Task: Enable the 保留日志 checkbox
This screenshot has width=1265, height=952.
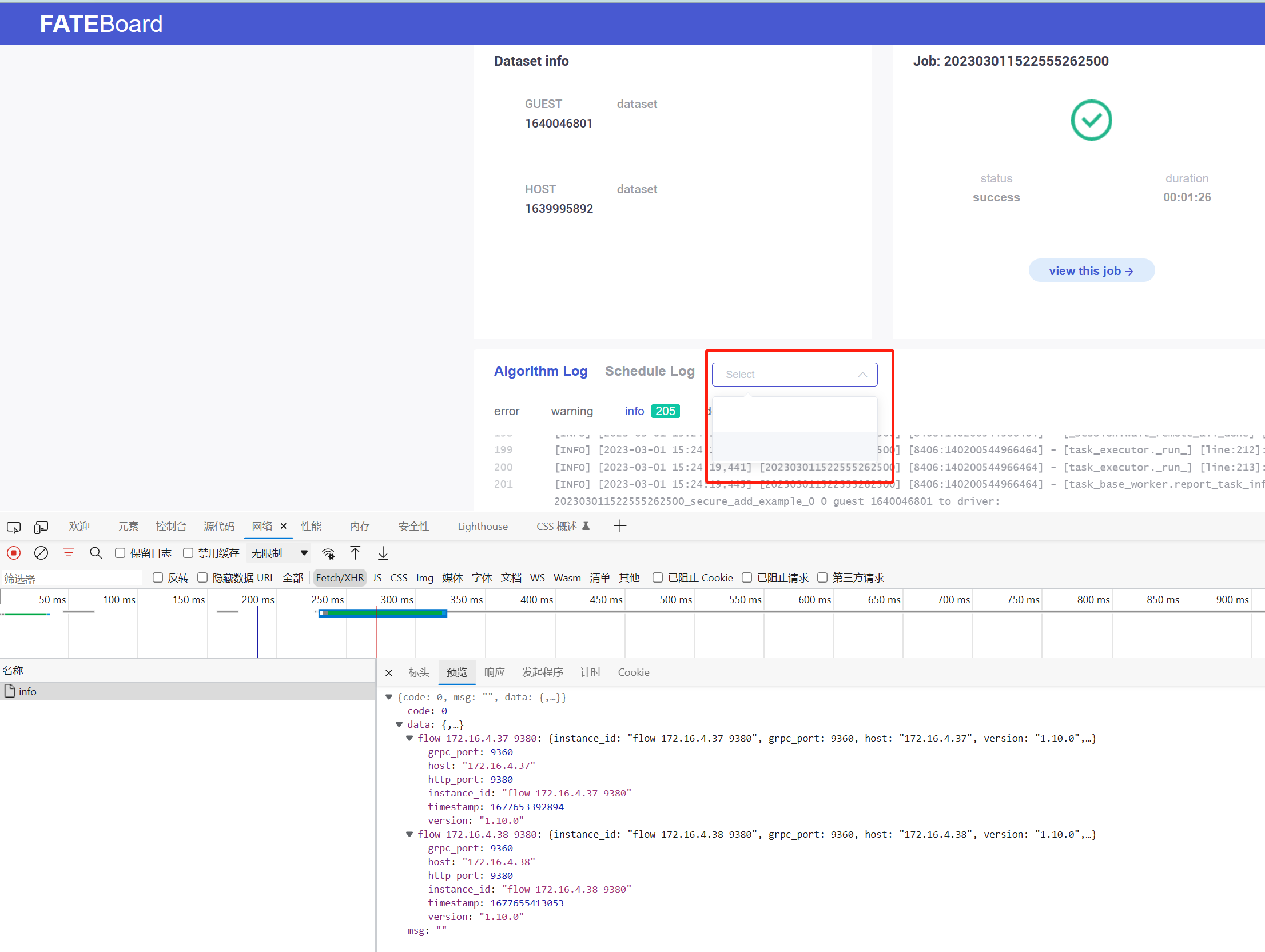Action: pyautogui.click(x=120, y=553)
